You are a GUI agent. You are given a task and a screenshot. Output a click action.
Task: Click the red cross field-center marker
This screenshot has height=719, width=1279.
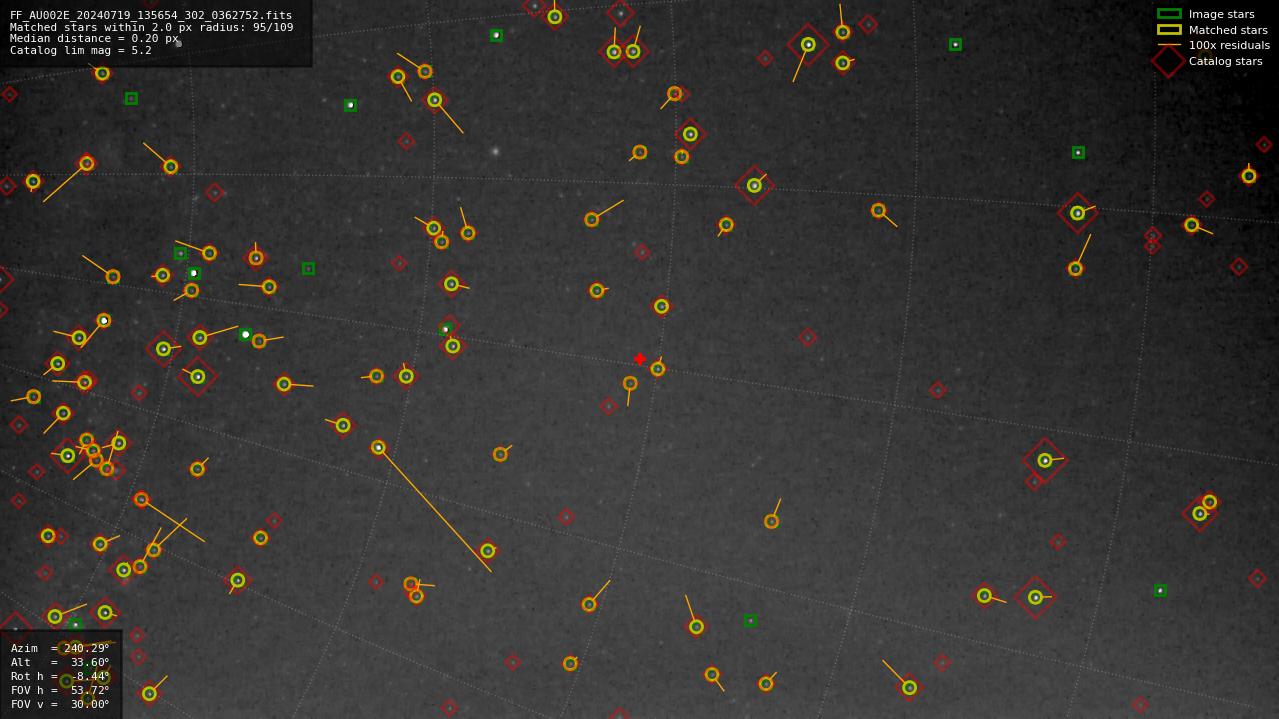click(640, 359)
